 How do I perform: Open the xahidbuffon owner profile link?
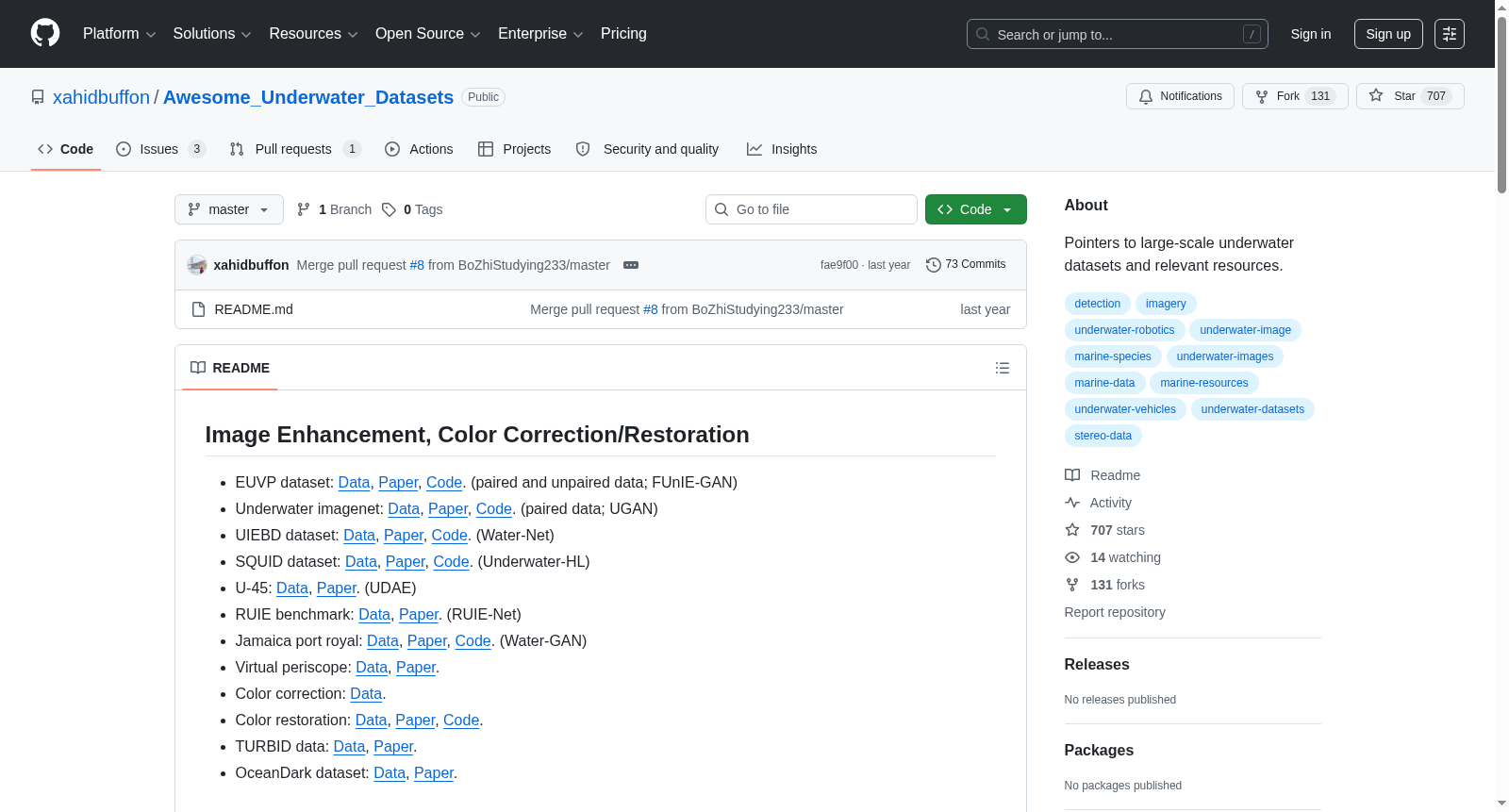point(101,97)
